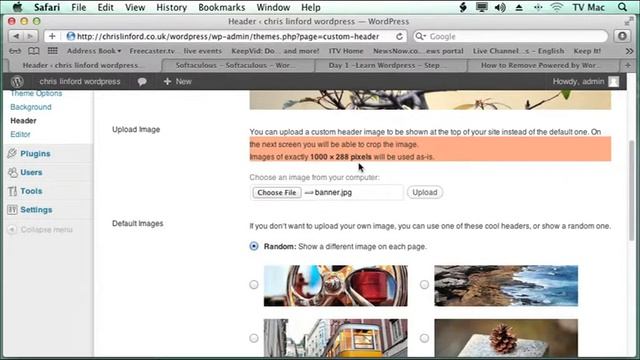The image size is (640, 360).
Task: Click the eject icon in menu bar
Action: pyautogui.click(x=519, y=7)
